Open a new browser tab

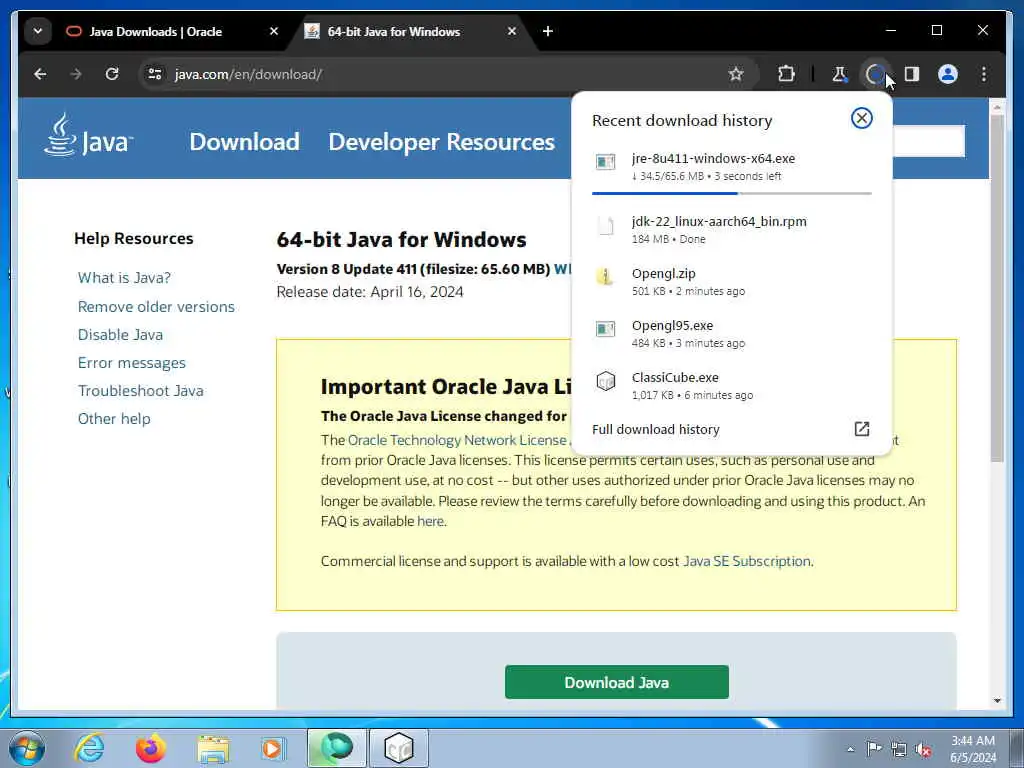coord(548,31)
